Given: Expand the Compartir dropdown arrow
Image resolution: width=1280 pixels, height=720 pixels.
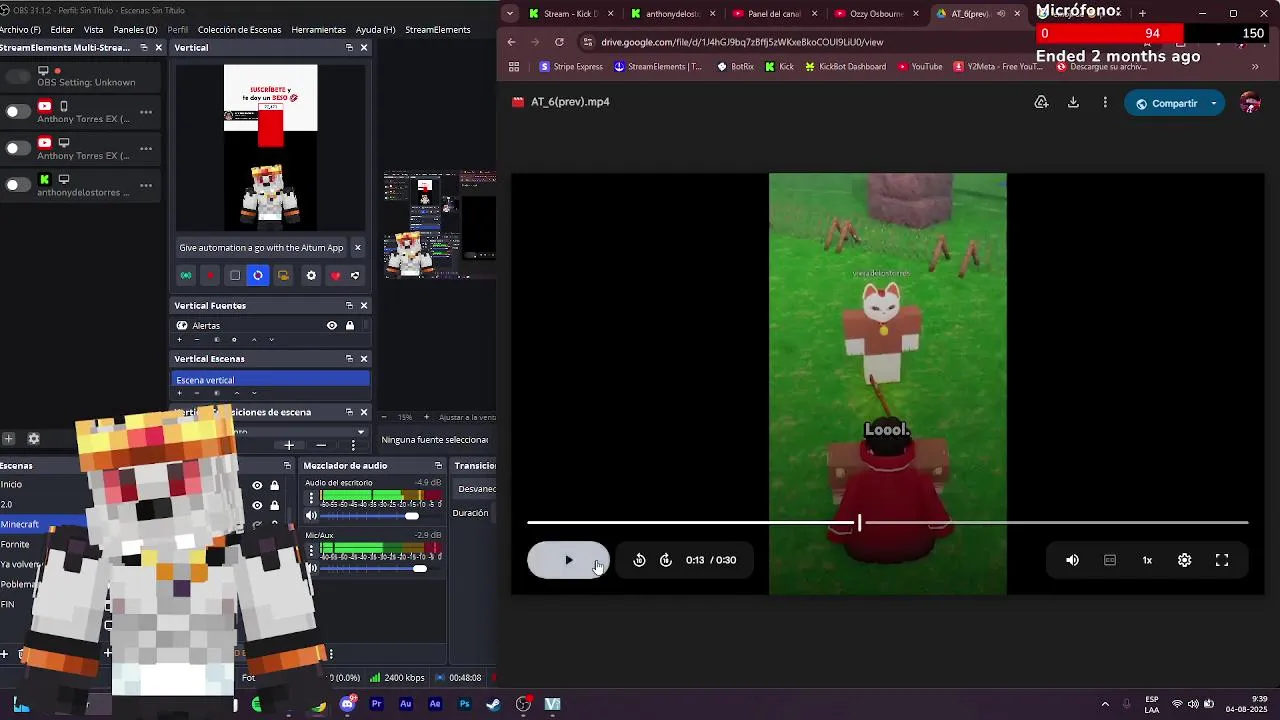Looking at the screenshot, I should click(x=1214, y=103).
